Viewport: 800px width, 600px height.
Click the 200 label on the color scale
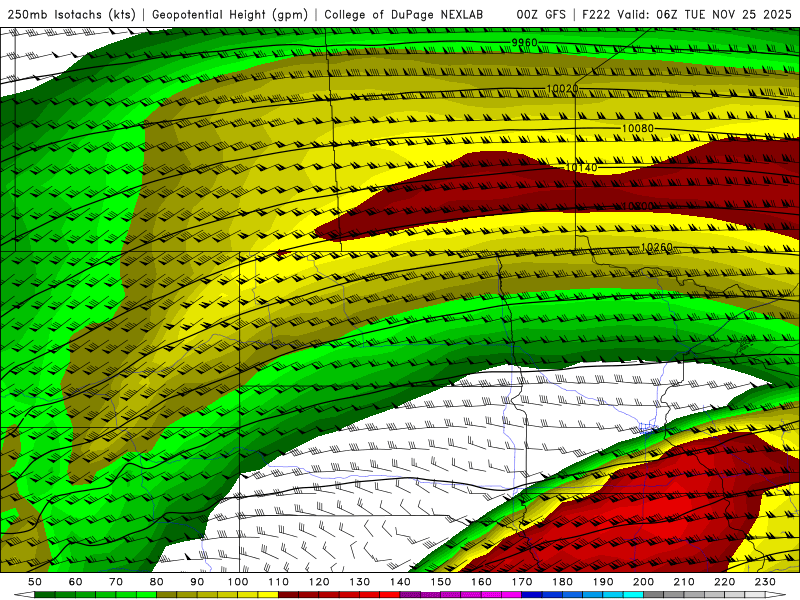click(x=643, y=582)
